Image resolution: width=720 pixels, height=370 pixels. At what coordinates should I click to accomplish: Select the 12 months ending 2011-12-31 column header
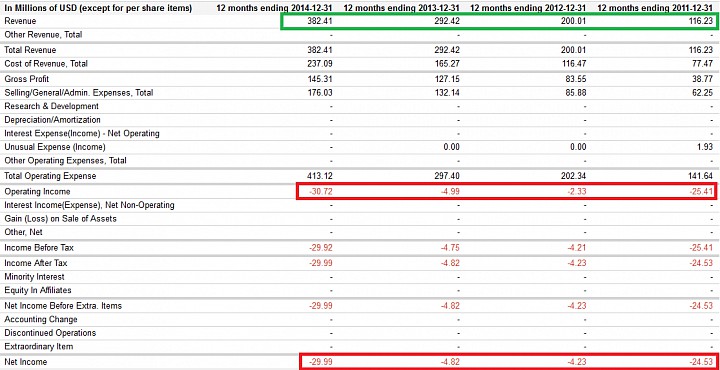(x=655, y=8)
